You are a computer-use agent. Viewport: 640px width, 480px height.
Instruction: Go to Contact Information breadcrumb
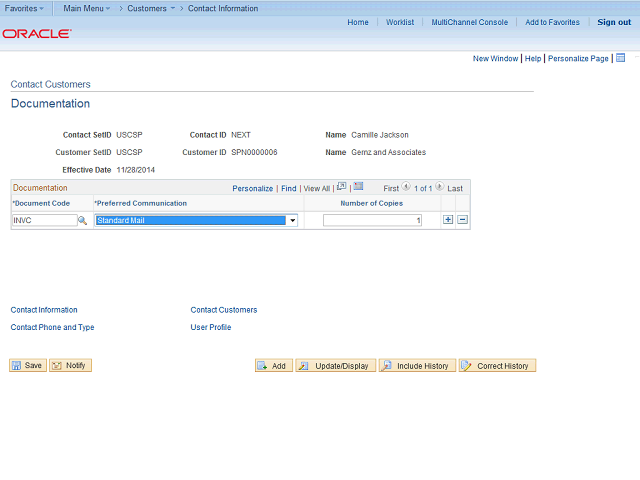tap(223, 8)
